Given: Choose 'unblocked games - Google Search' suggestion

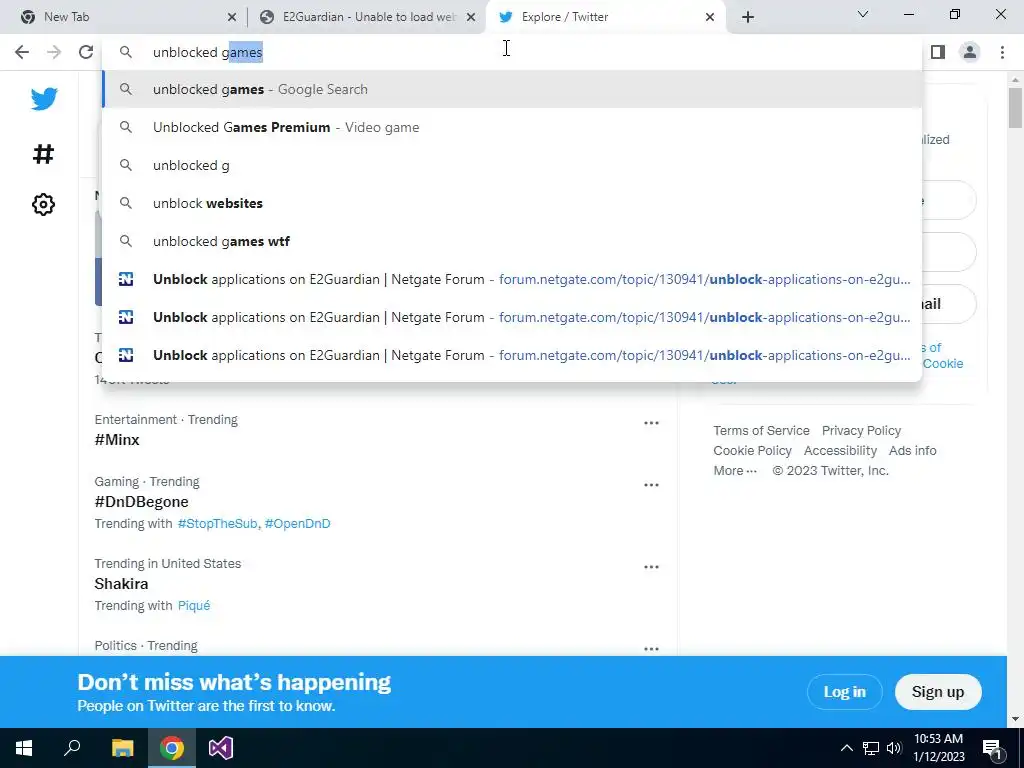Looking at the screenshot, I should [x=513, y=89].
